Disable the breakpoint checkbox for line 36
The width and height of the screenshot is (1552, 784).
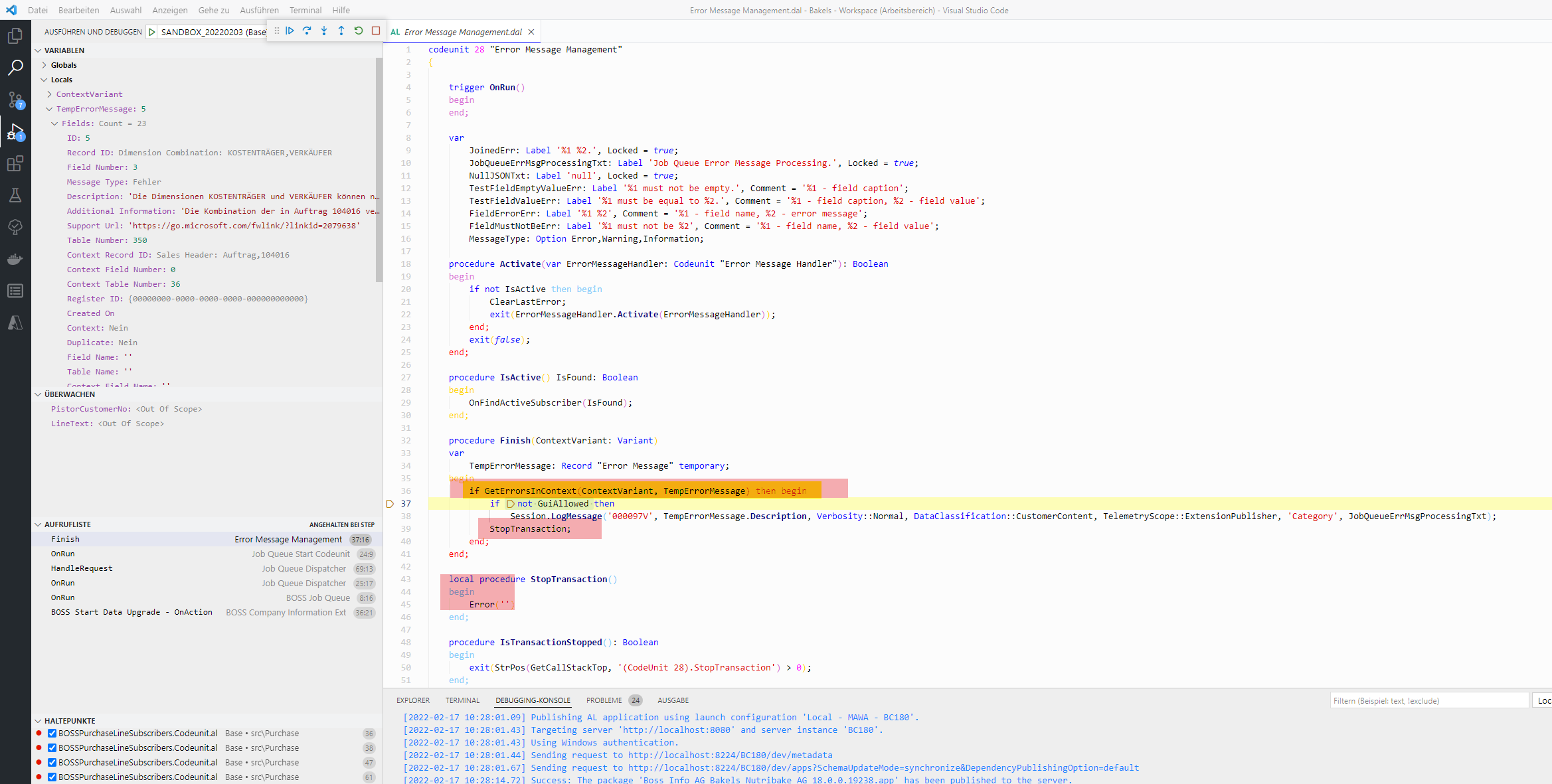coord(52,733)
